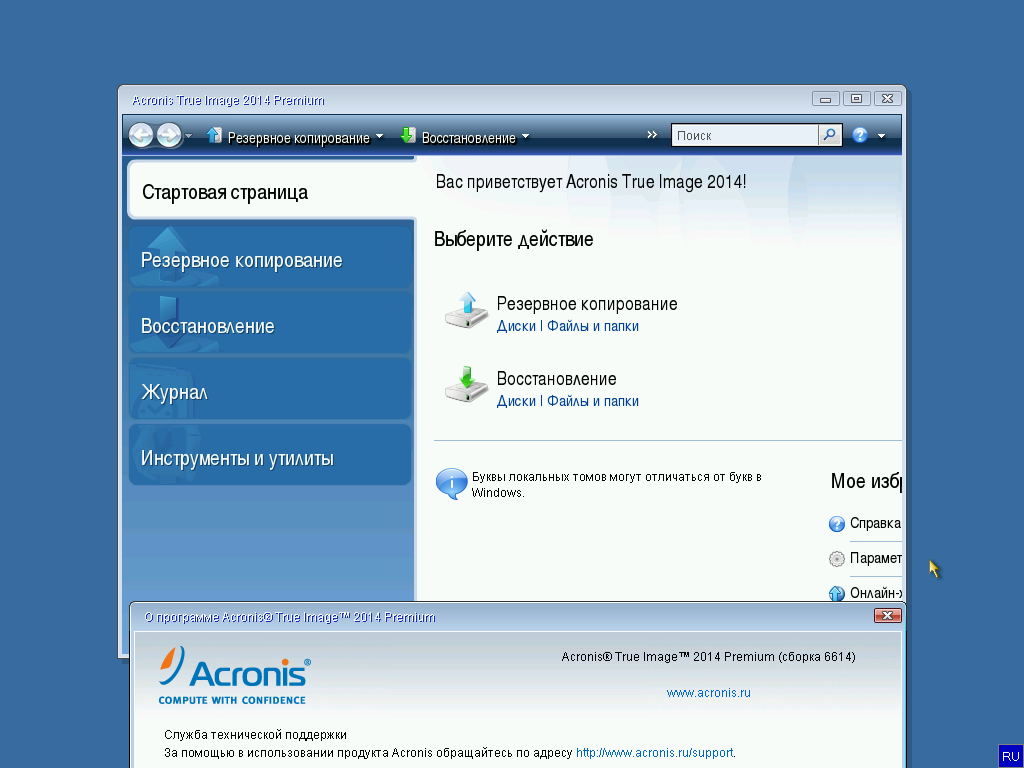Click inside the Поиск search field

(x=744, y=135)
